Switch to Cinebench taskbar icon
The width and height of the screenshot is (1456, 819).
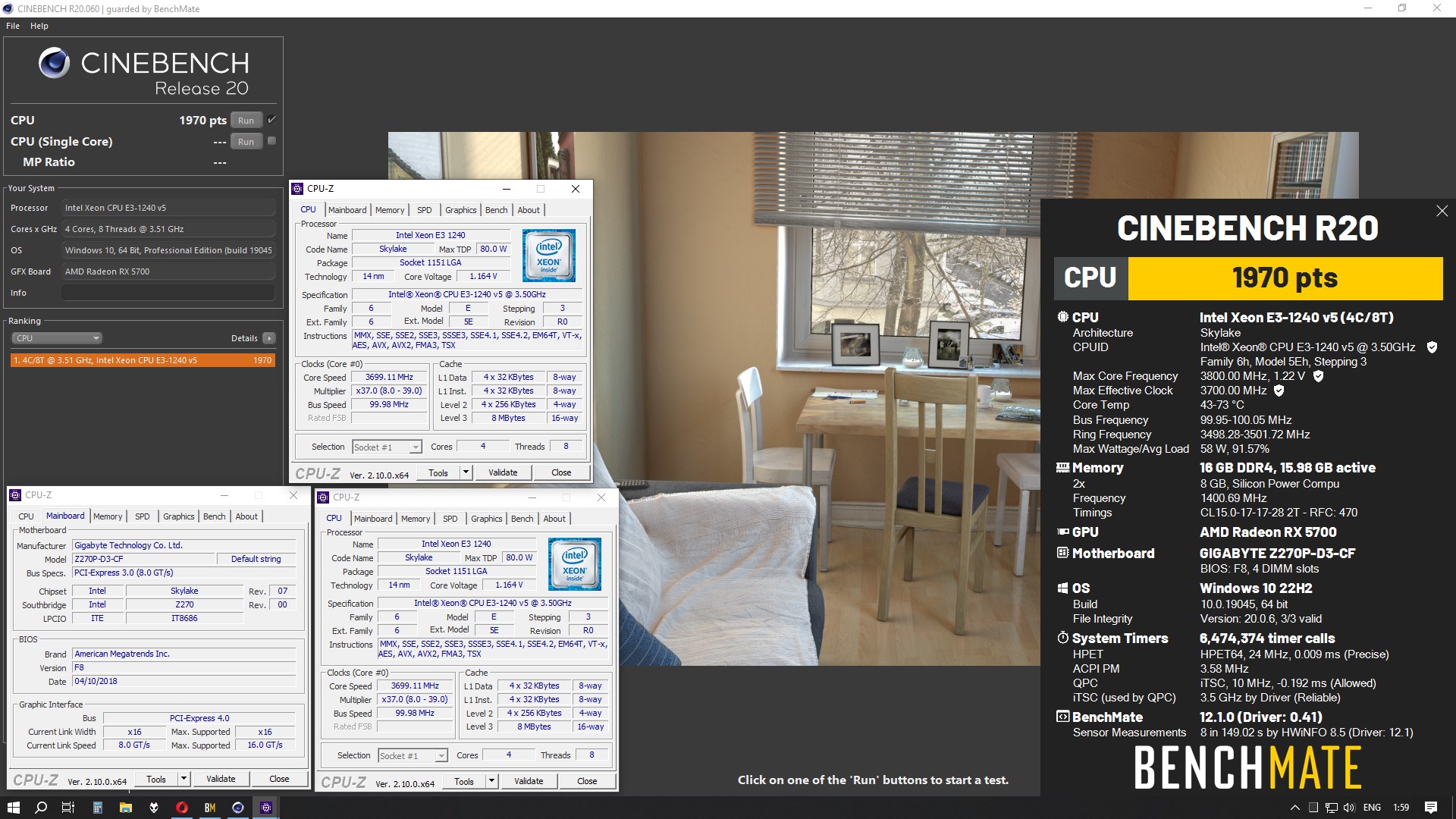coord(238,808)
